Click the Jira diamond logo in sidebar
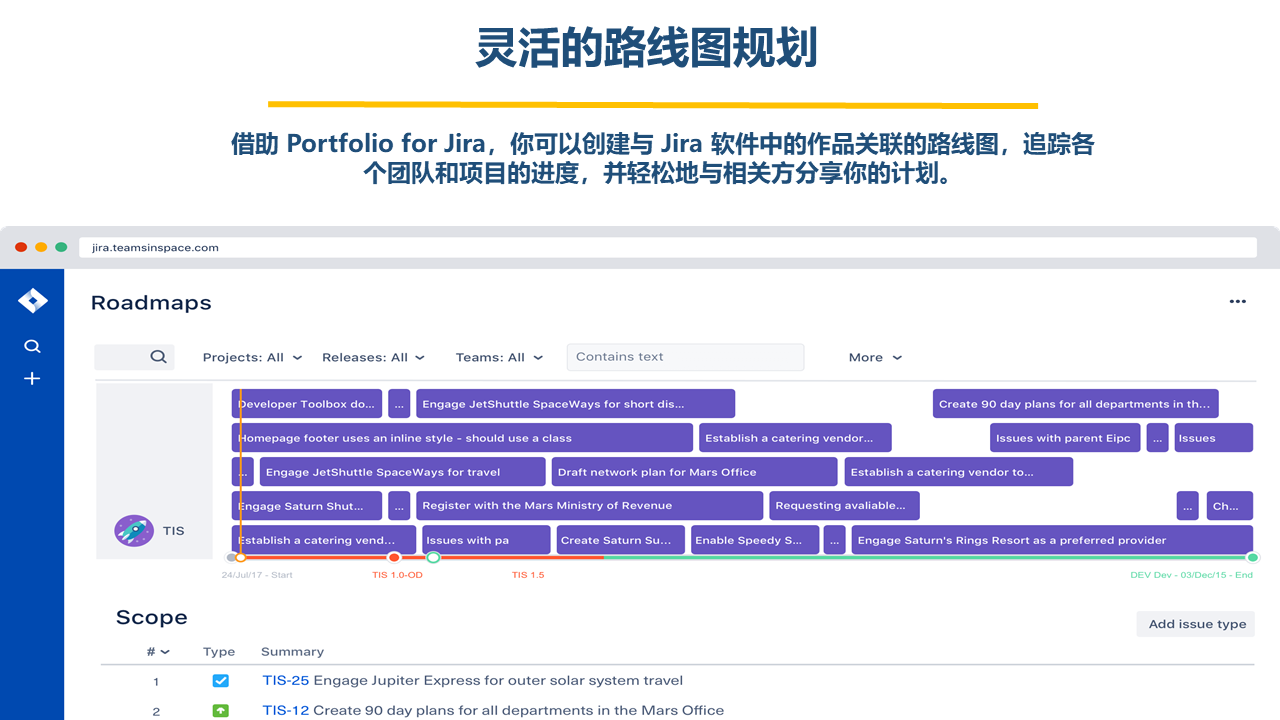The image size is (1280, 720). coord(32,300)
